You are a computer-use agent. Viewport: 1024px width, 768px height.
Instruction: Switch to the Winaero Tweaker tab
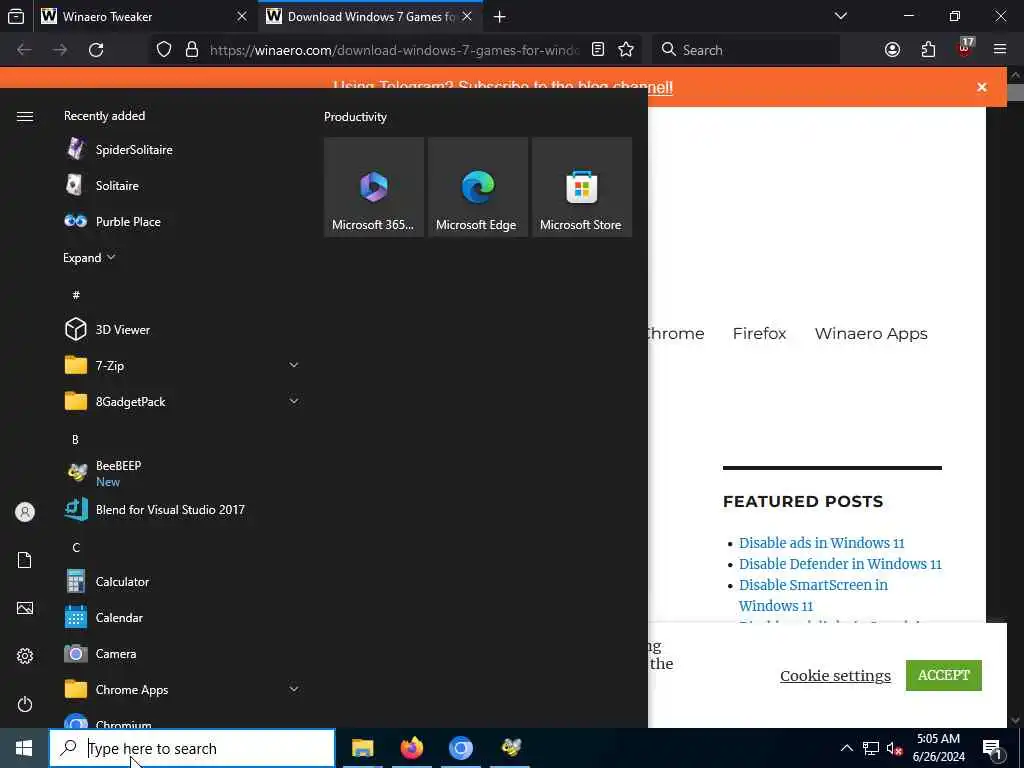145,16
